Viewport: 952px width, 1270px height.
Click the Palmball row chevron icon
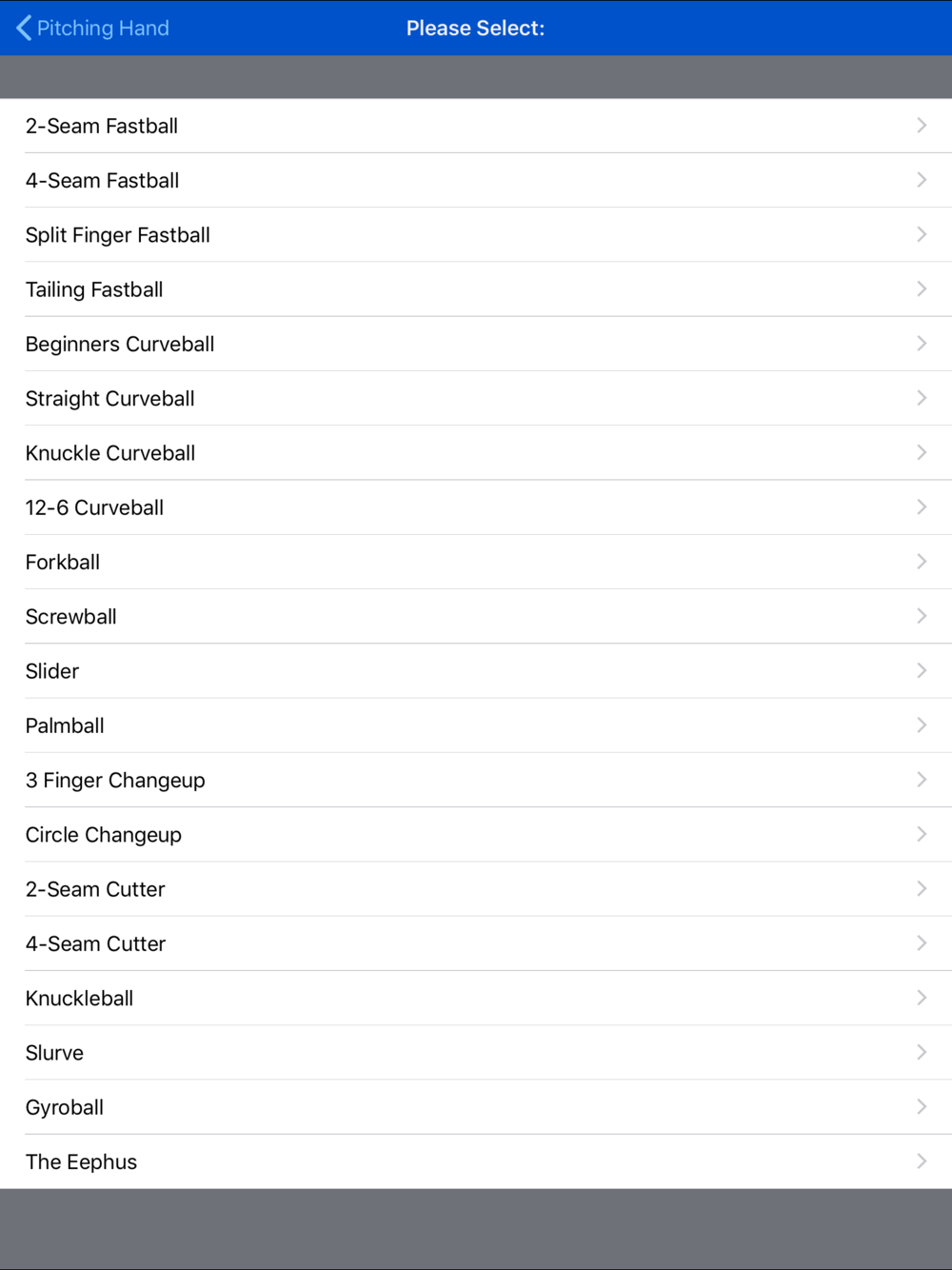tap(922, 724)
